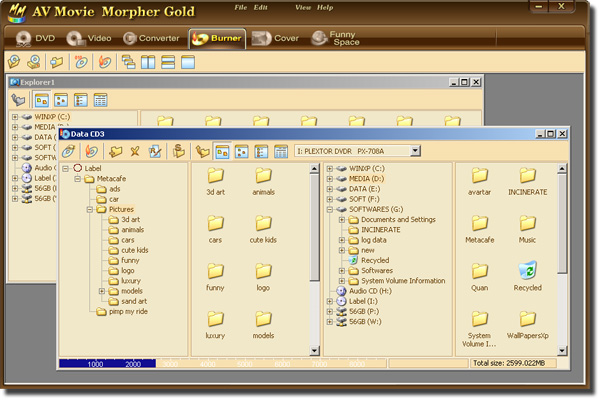Expand WINXP (C:) in Explorer1 tree
600x400 pixels.
click(x=15, y=117)
